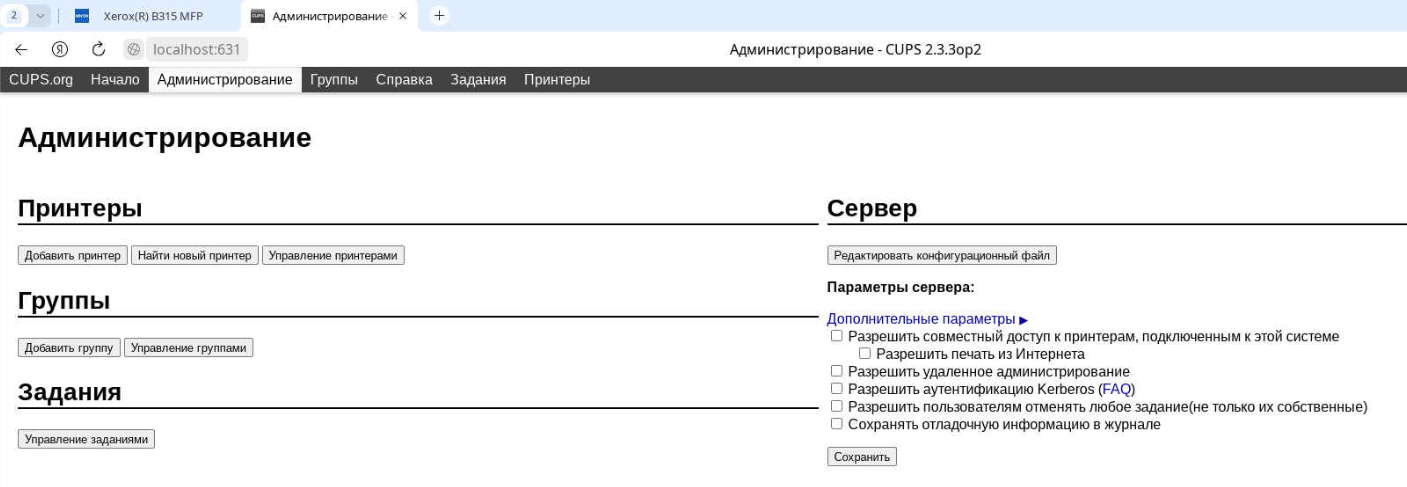Open Задания in the navigation bar
1407x487 pixels.
point(478,80)
